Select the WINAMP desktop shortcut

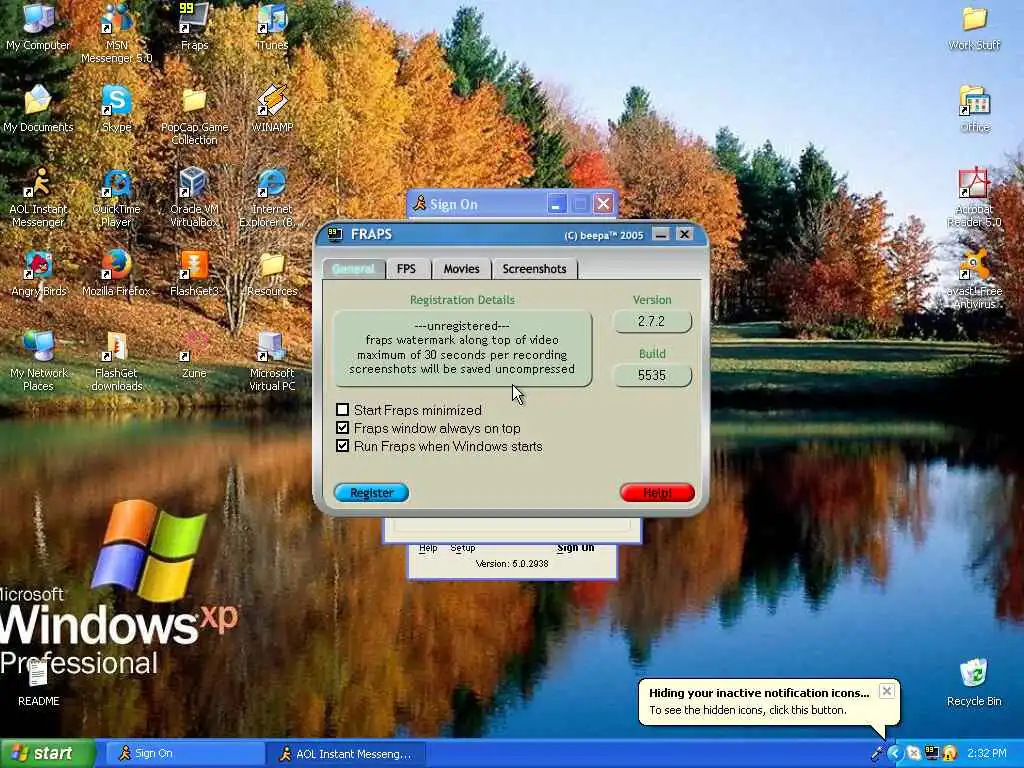(x=272, y=108)
